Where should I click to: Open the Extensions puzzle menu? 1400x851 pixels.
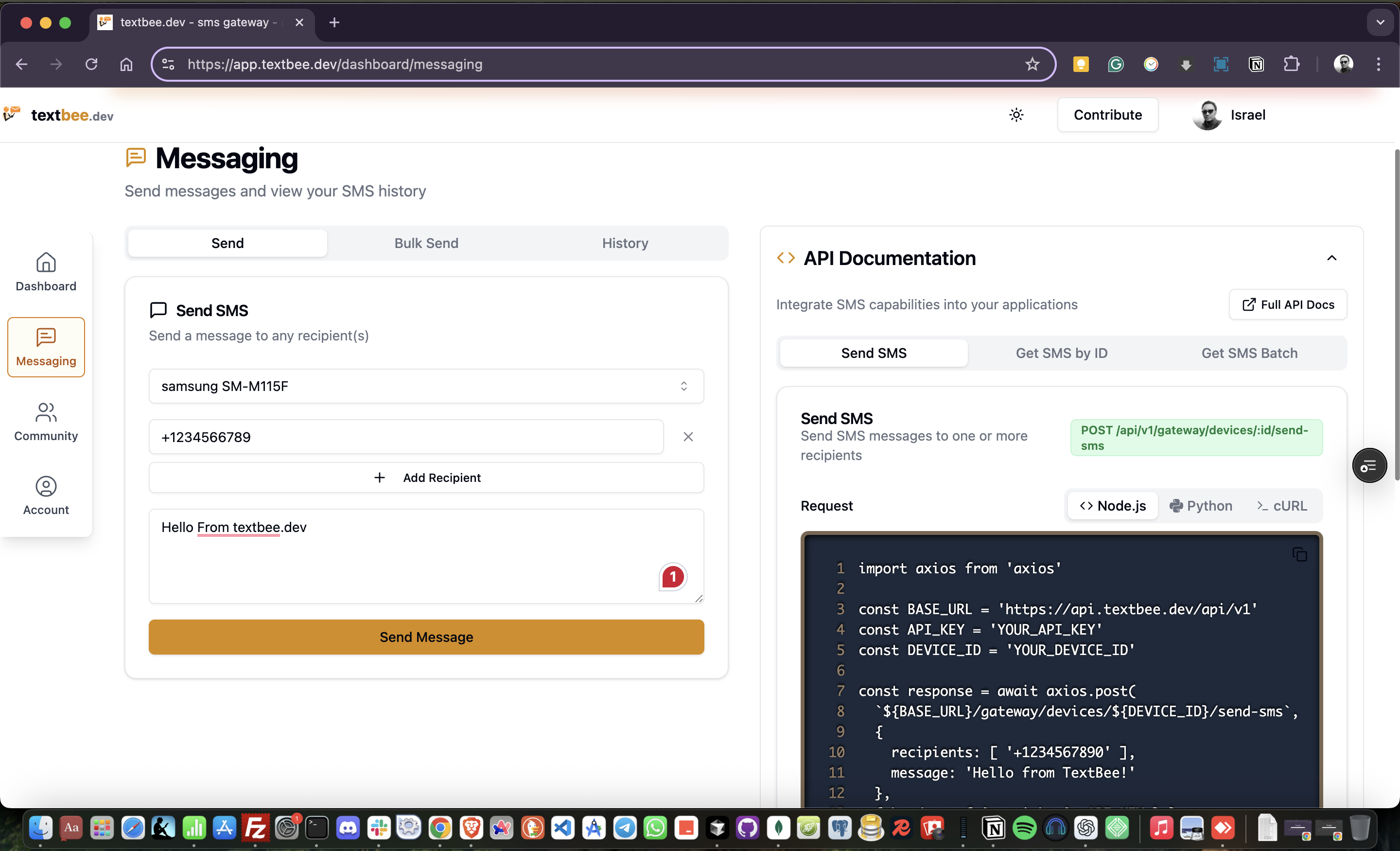tap(1292, 64)
